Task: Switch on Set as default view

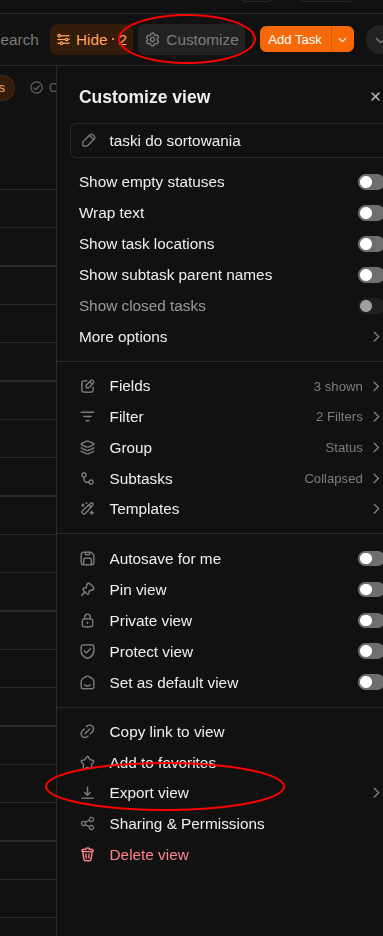Action: click(370, 682)
